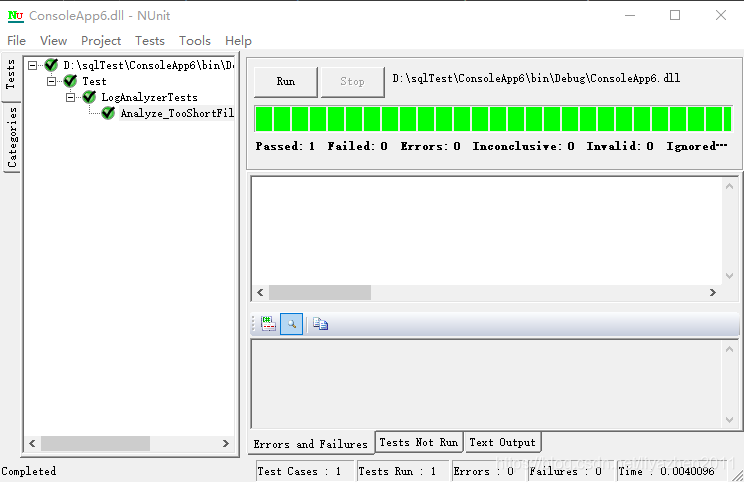Click the Run button
This screenshot has width=744, height=482.
pos(286,82)
